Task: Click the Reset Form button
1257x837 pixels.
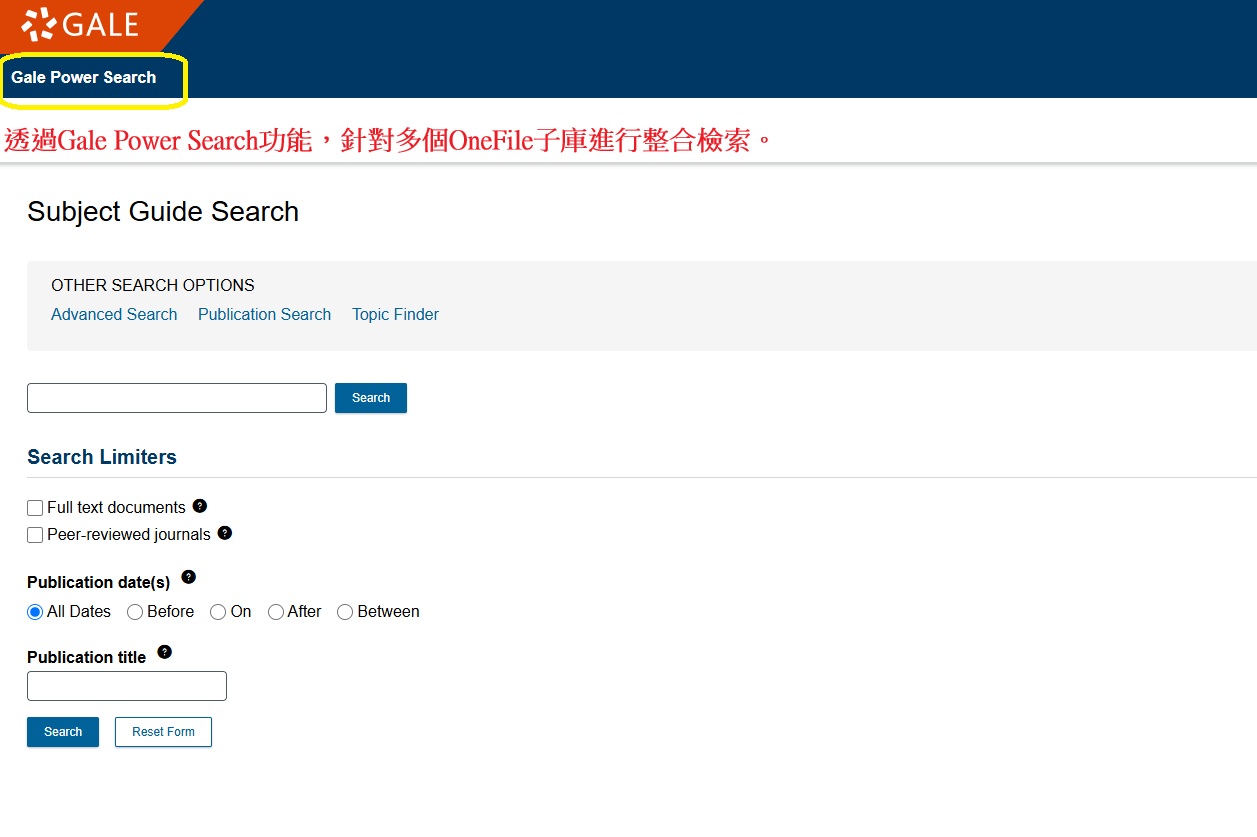Action: click(x=163, y=732)
